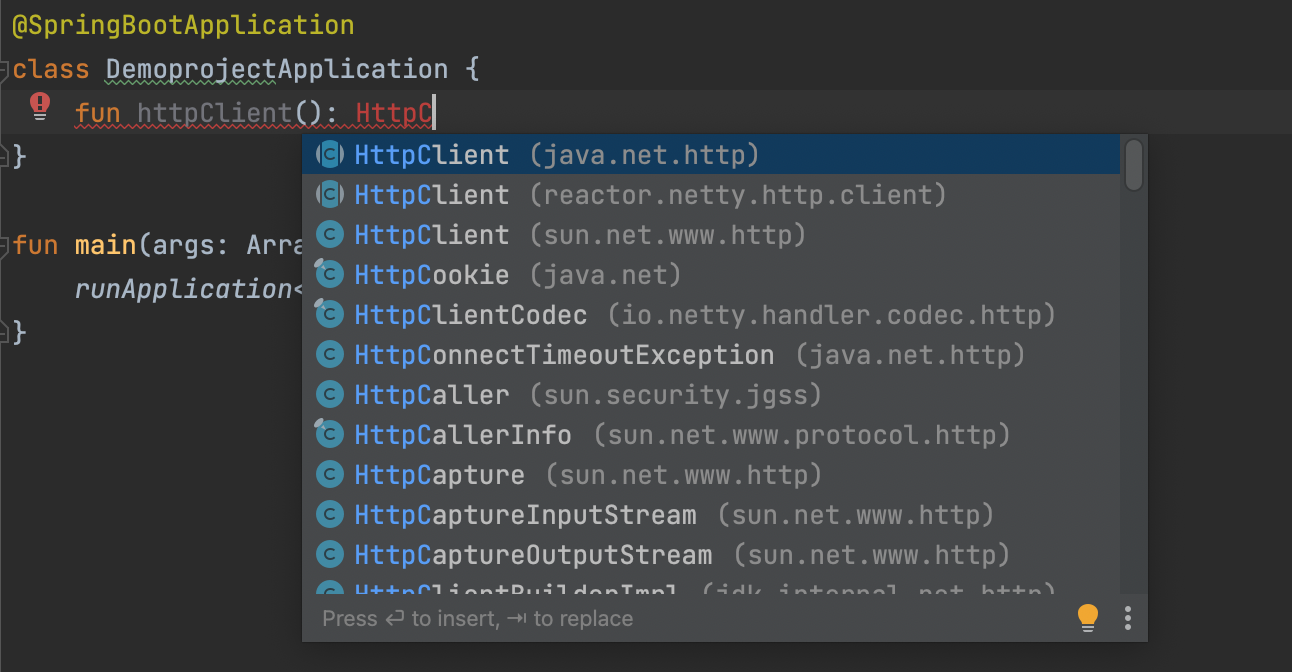The image size is (1292, 672).
Task: Click class icon beside HttpCapture
Action: tap(329, 475)
